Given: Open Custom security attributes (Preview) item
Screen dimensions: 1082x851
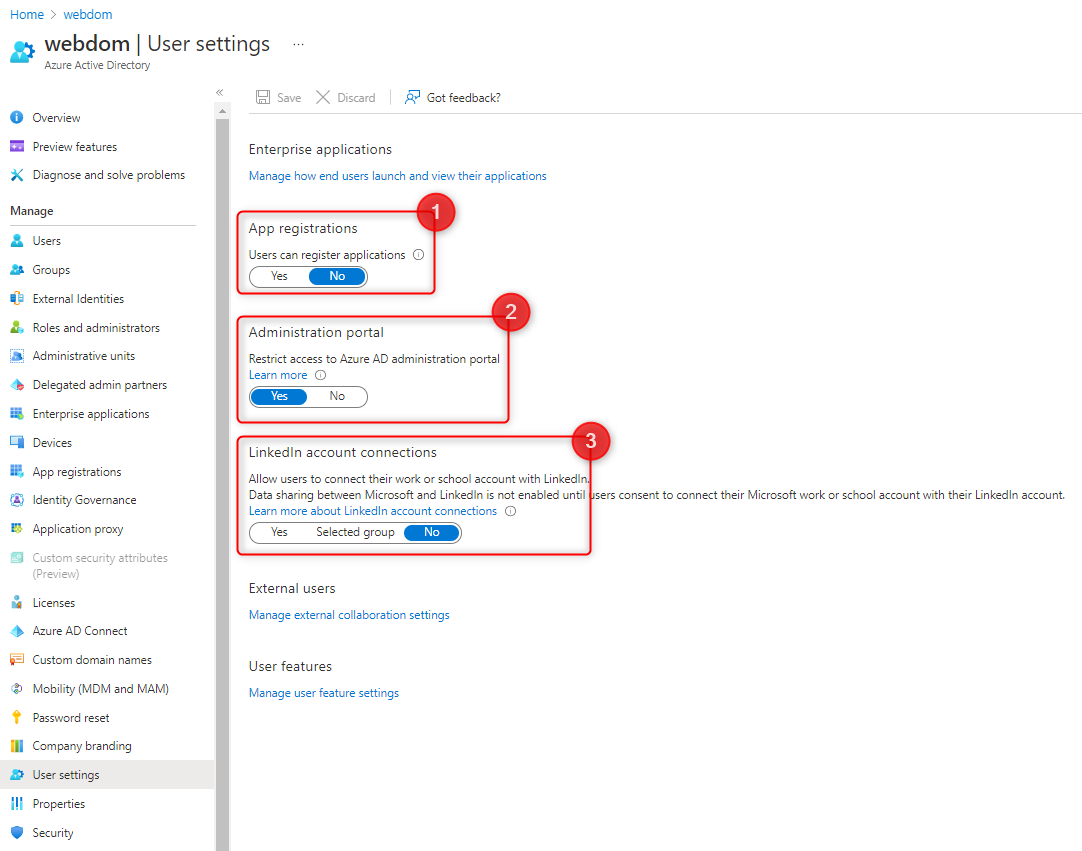Looking at the screenshot, I should coord(102,565).
